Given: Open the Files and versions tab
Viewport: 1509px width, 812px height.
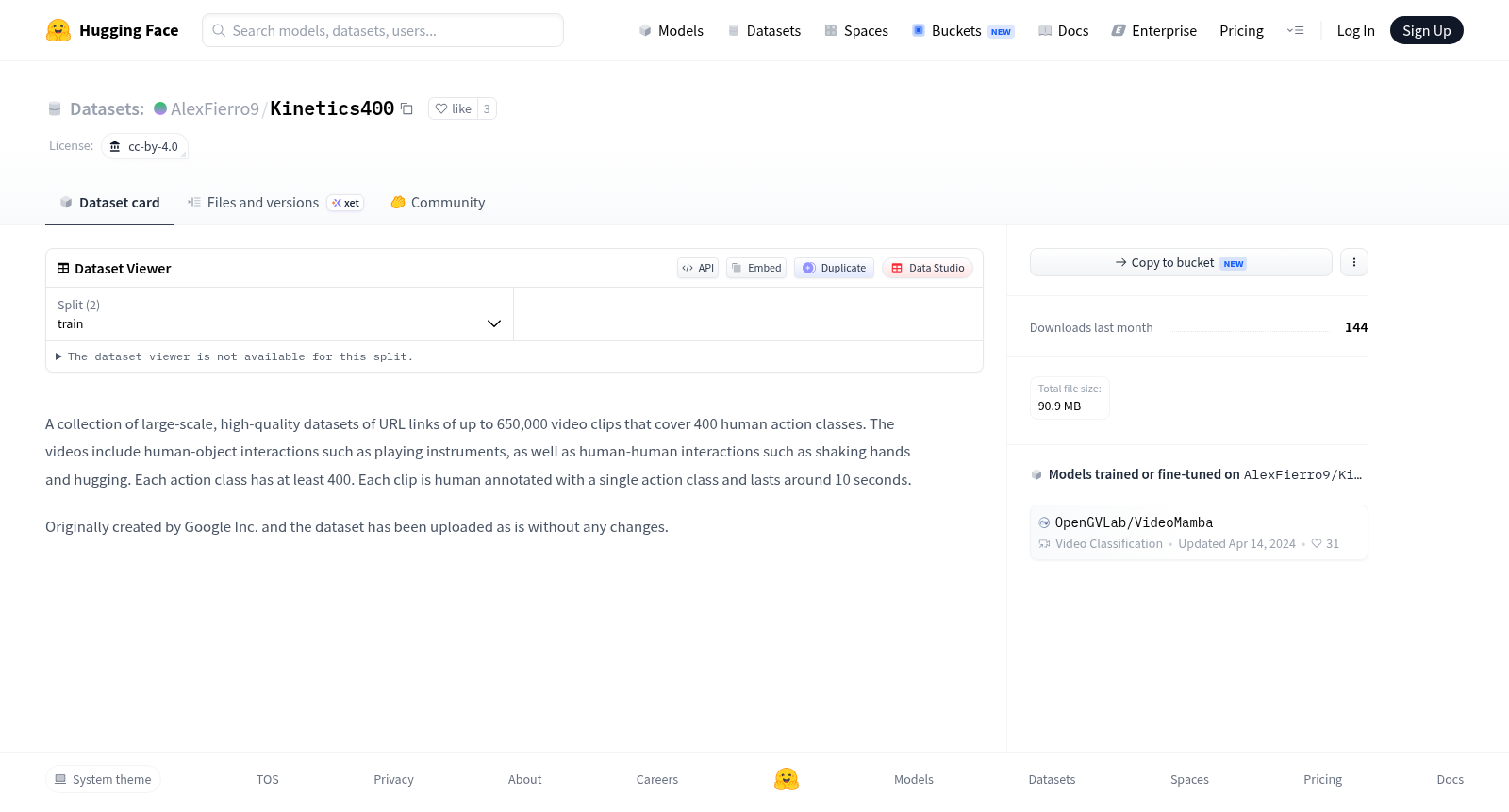Looking at the screenshot, I should (275, 203).
